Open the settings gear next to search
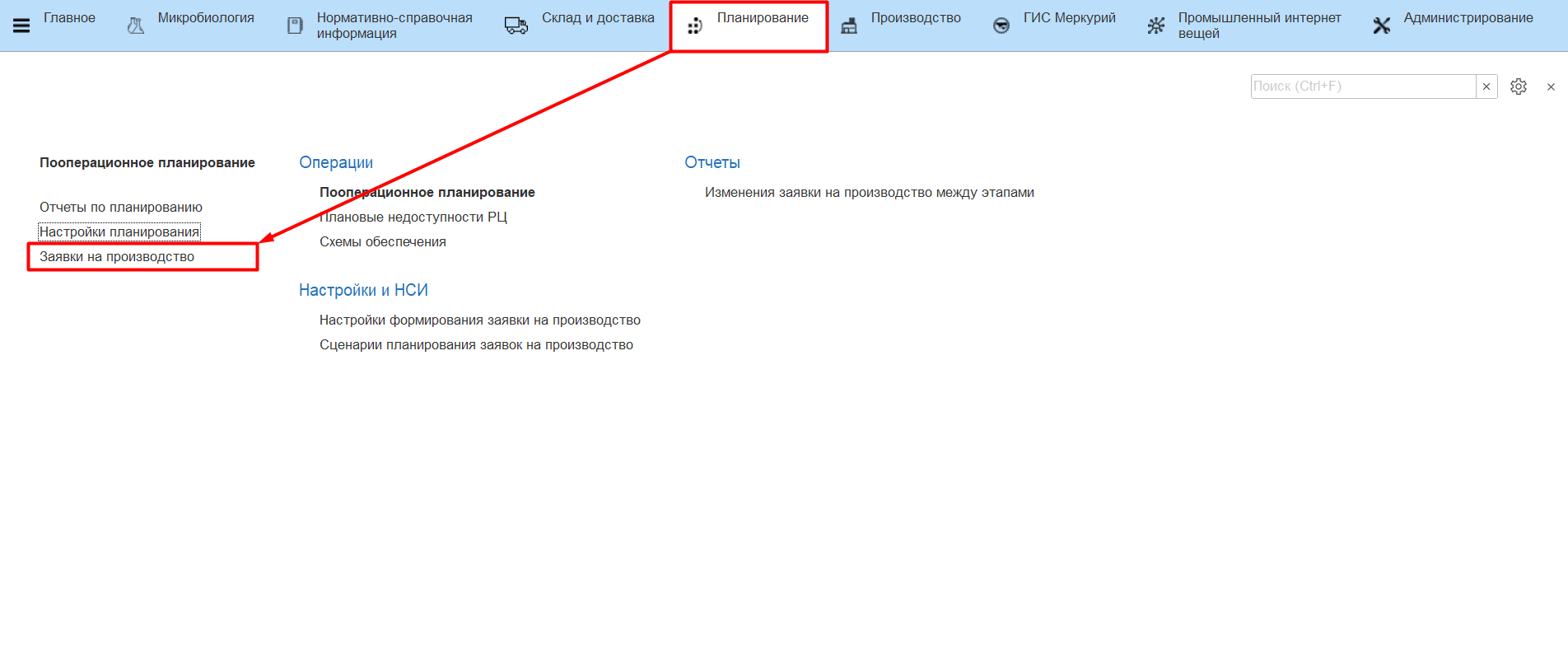The image size is (1568, 664). pyautogui.click(x=1519, y=87)
